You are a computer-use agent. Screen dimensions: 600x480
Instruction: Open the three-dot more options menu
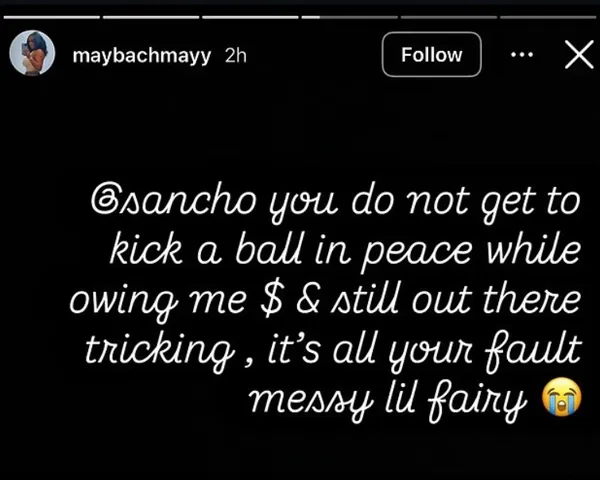pos(522,55)
